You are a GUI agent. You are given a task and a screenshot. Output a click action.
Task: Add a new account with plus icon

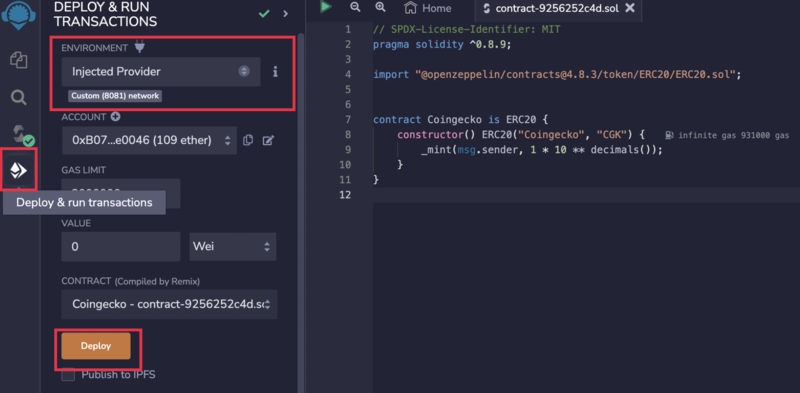click(115, 117)
